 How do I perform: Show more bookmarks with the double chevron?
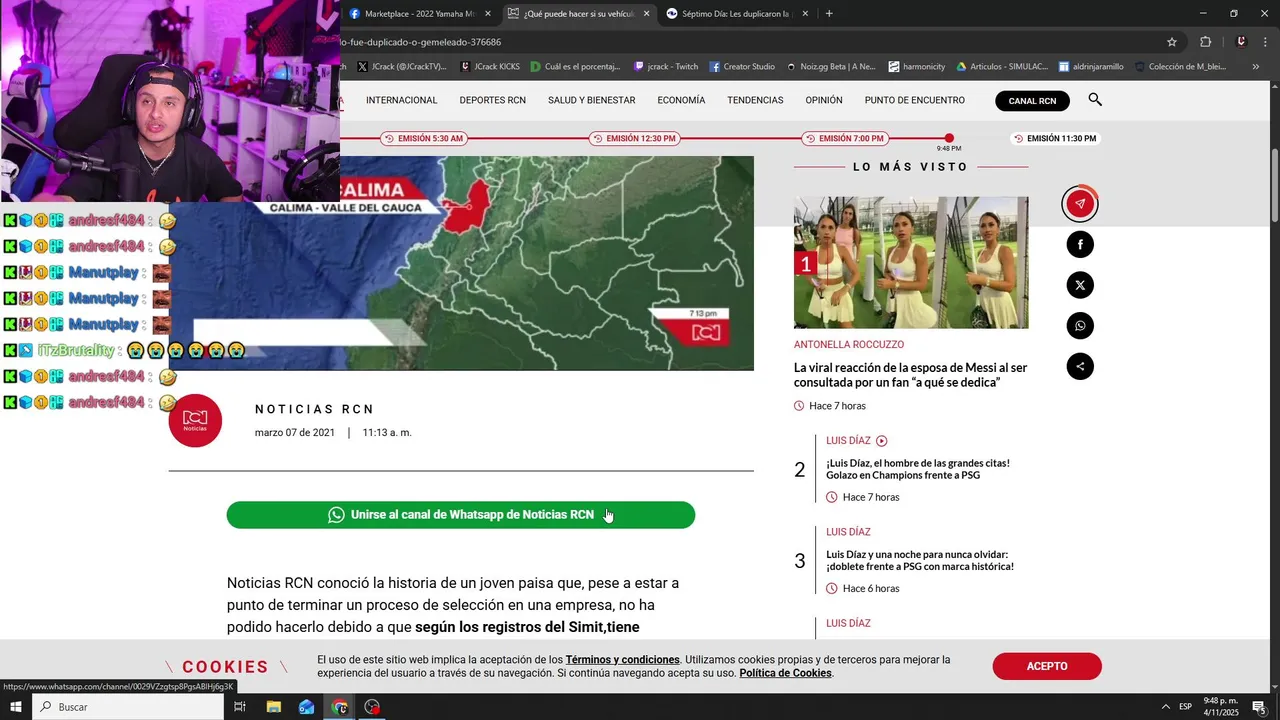[x=1255, y=67]
